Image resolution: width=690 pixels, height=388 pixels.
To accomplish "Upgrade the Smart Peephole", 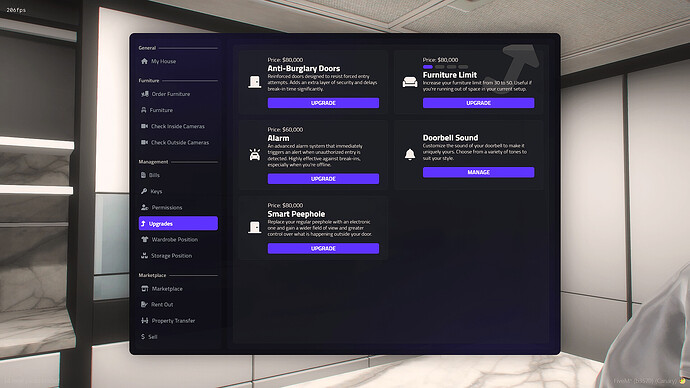I will pyautogui.click(x=323, y=249).
